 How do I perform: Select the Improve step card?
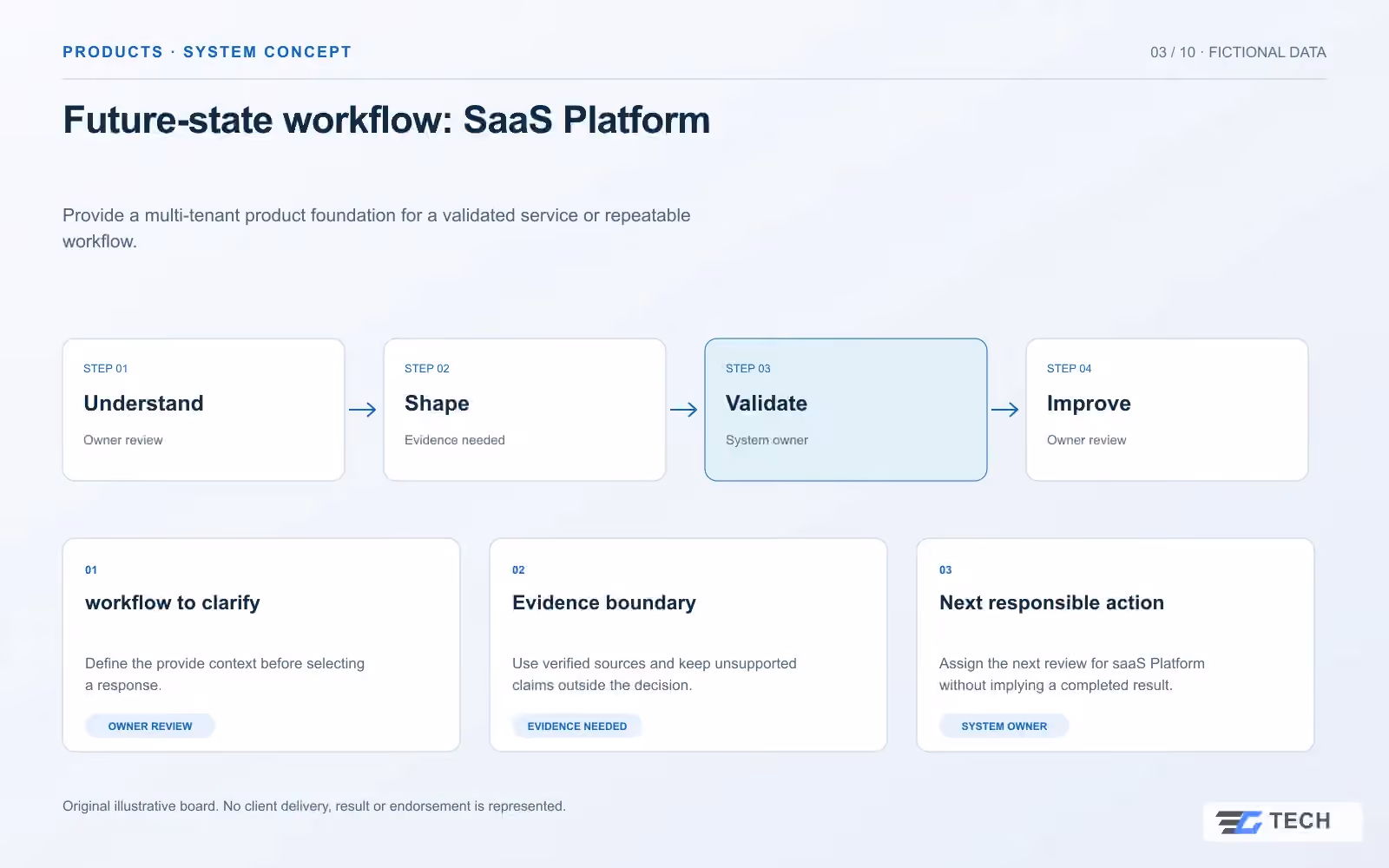click(1167, 410)
